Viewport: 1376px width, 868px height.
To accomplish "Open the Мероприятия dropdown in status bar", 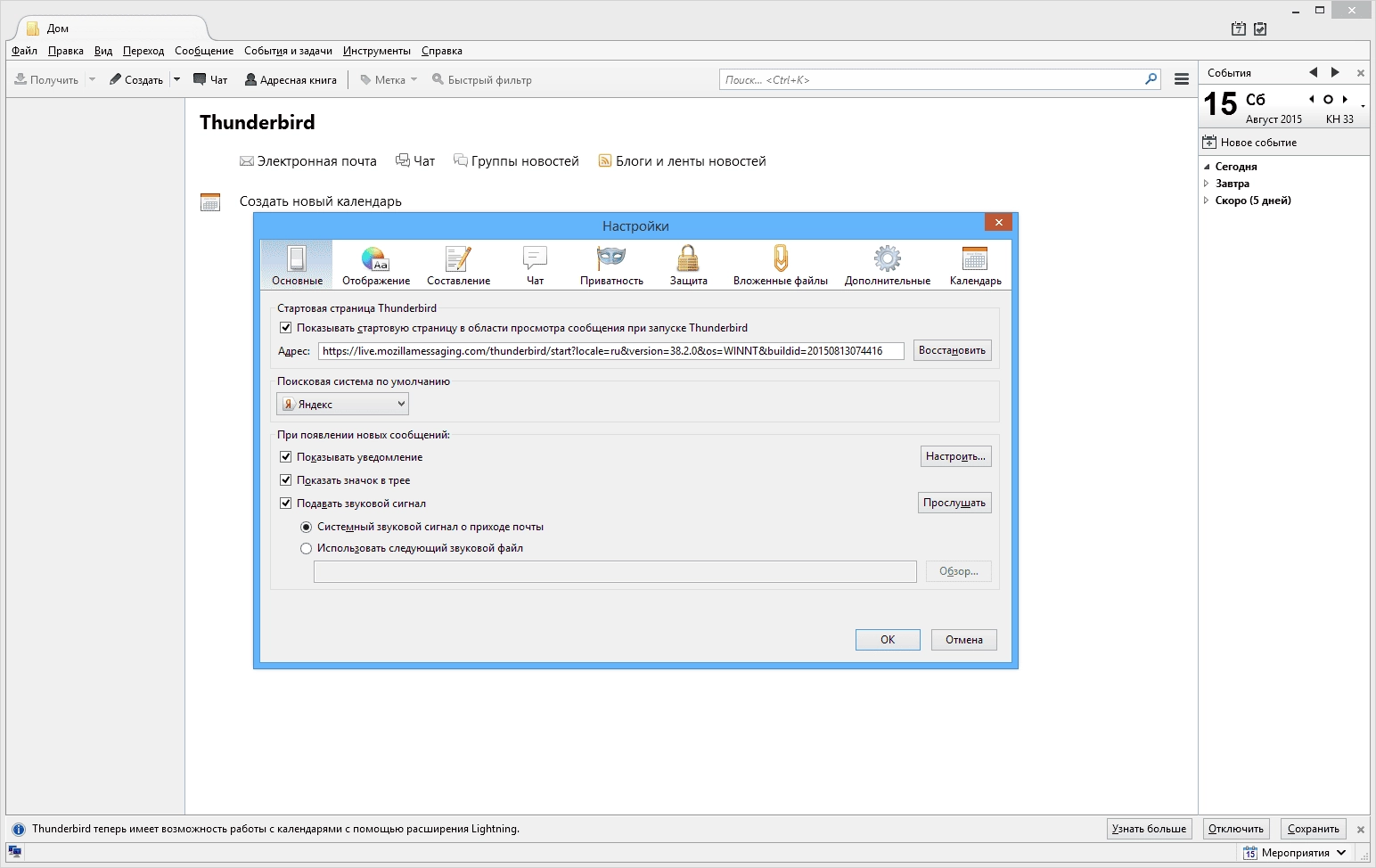I will tap(1295, 853).
